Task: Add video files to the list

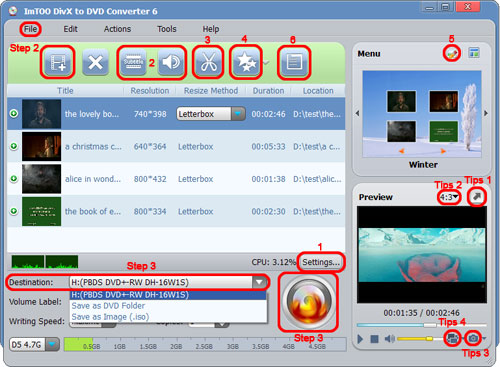Action: click(x=57, y=62)
